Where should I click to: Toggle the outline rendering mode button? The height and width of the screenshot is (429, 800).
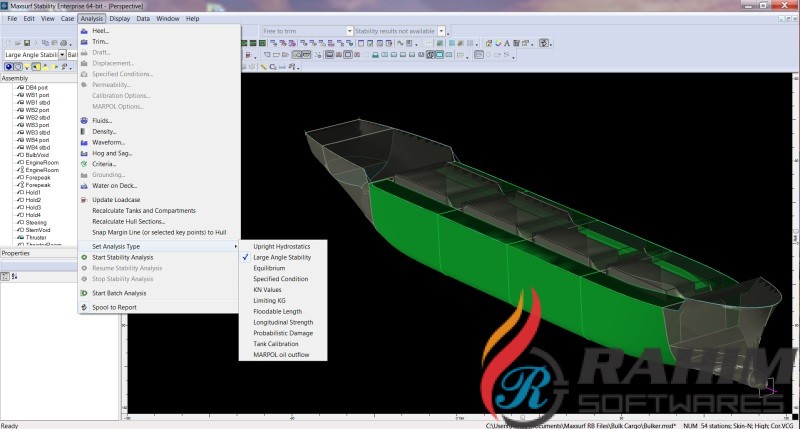[18, 67]
